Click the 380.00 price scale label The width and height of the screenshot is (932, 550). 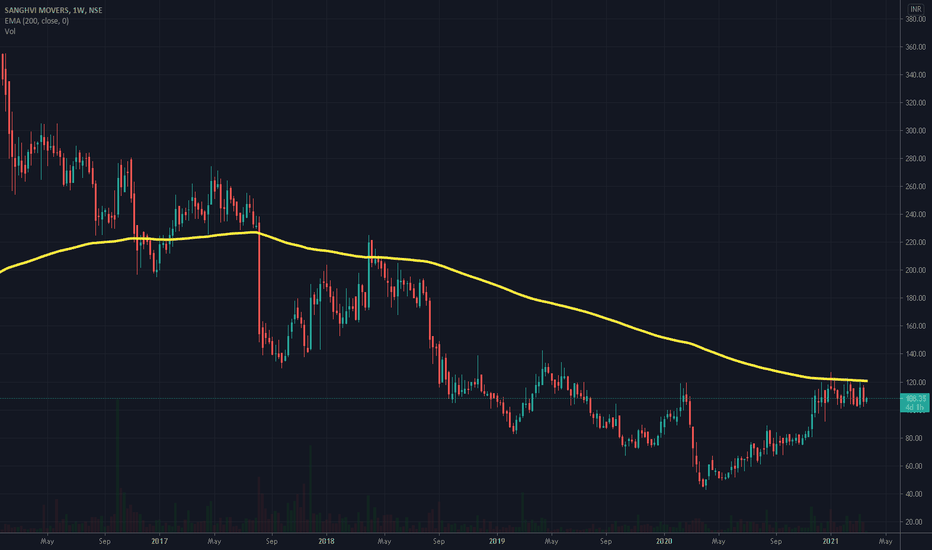click(915, 19)
